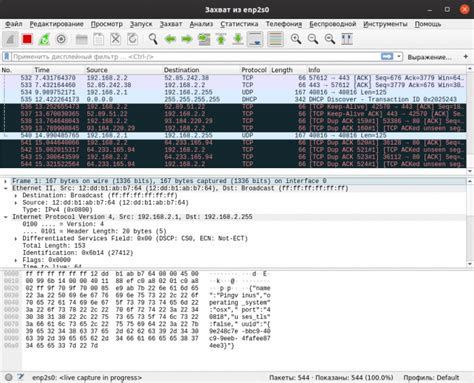Jump to the first packet icon

coord(221,39)
